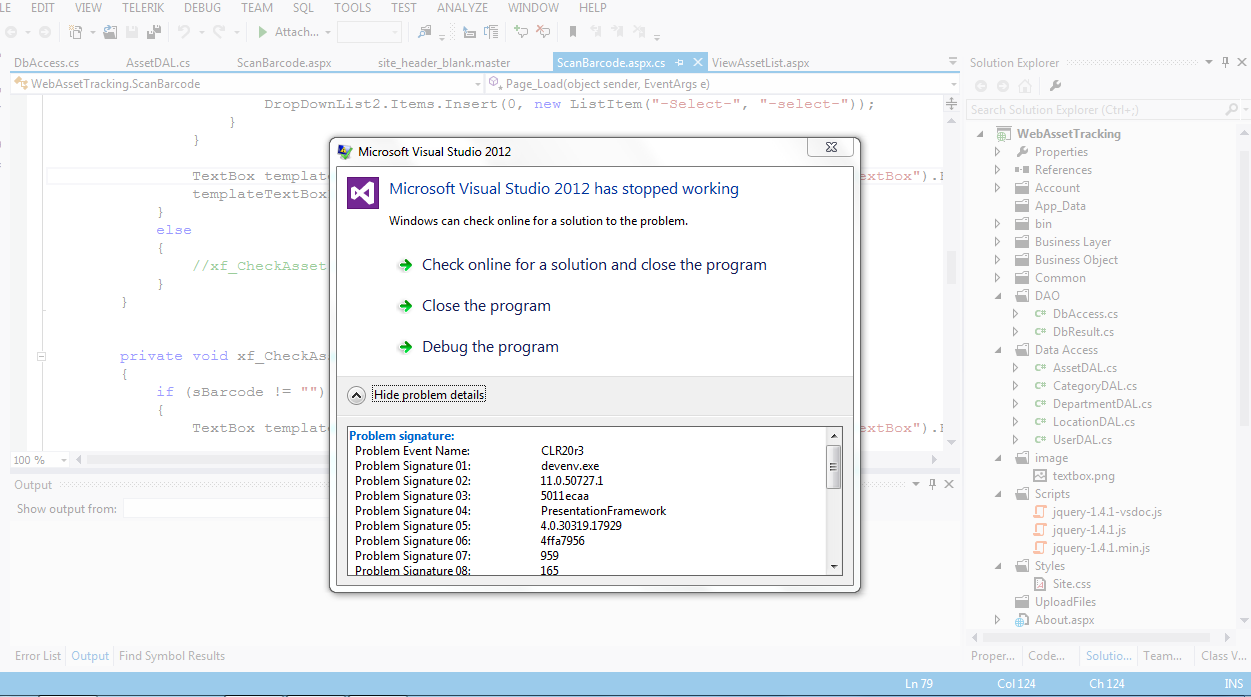Screen dimensions: 1251x697
Task: Click the WebAssetTracking project icon
Action: (x=1004, y=134)
